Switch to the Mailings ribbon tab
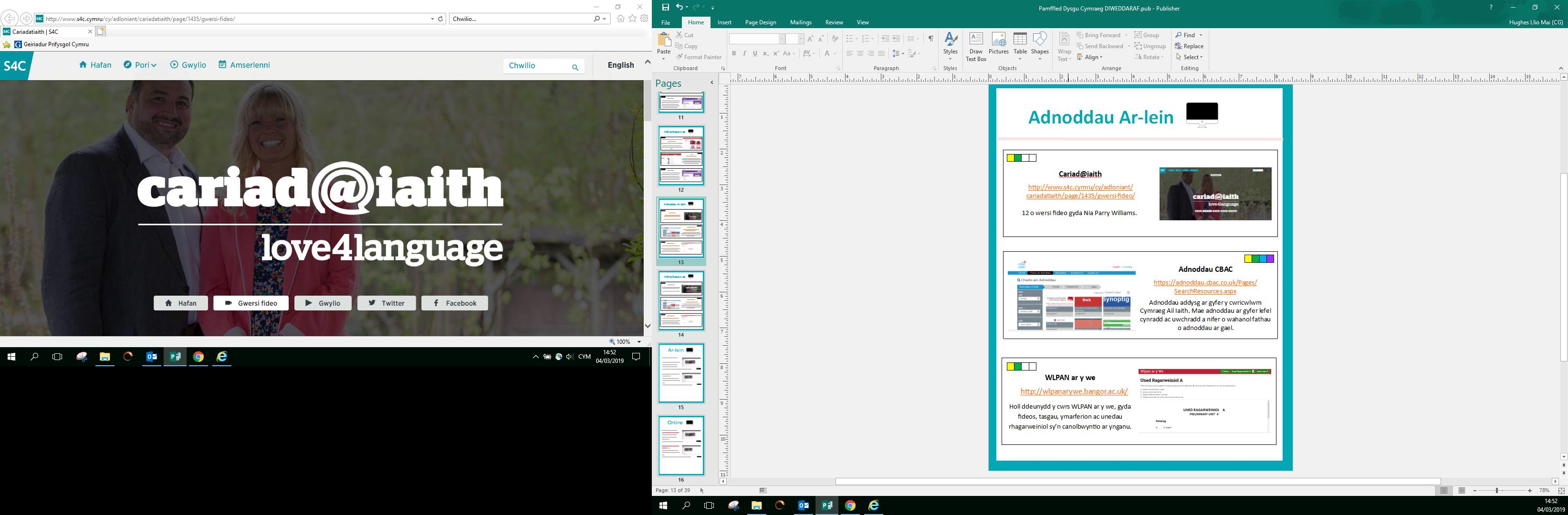This screenshot has width=1568, height=515. [x=800, y=22]
